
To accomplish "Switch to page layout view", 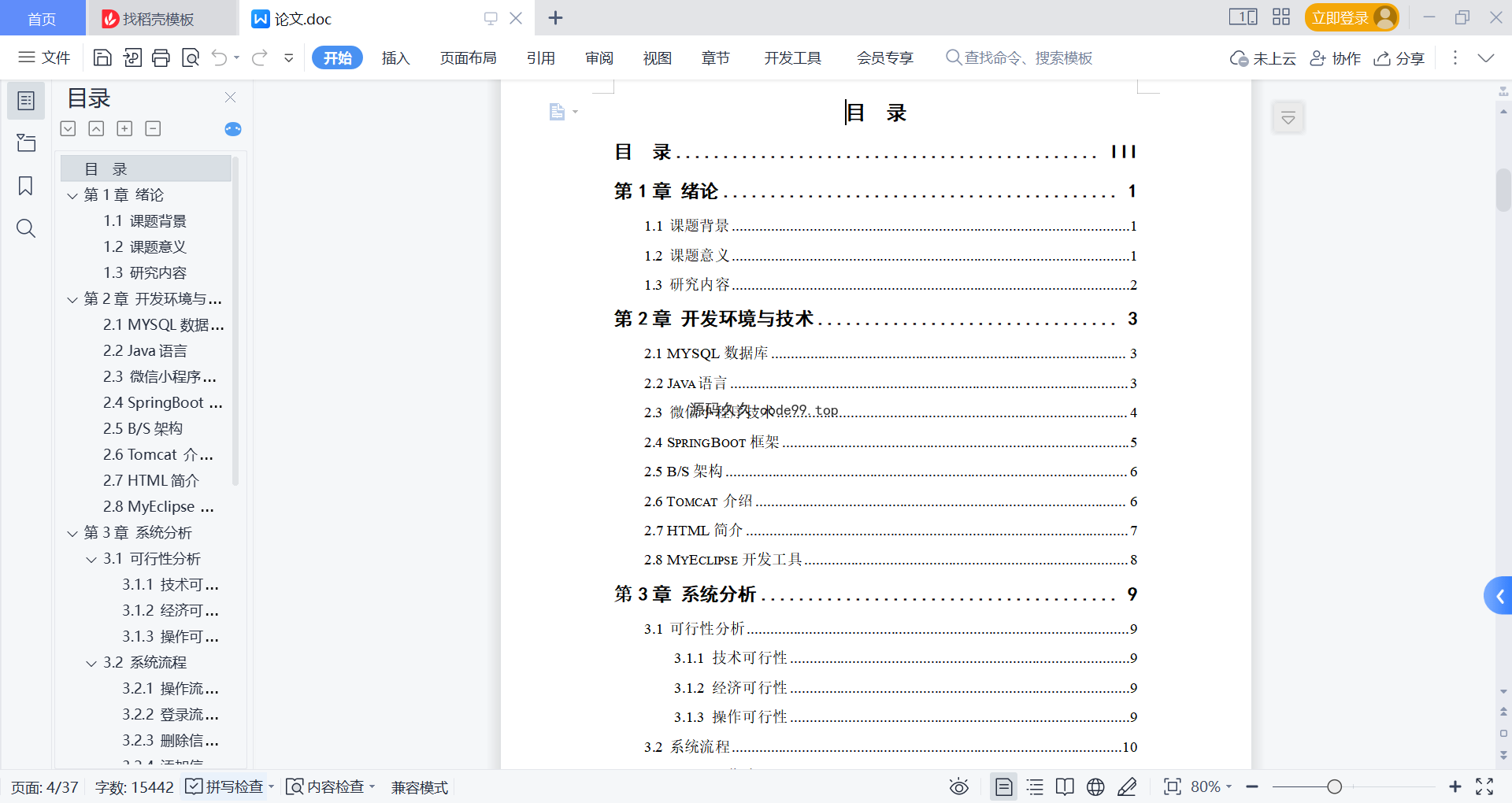I will point(1003,787).
